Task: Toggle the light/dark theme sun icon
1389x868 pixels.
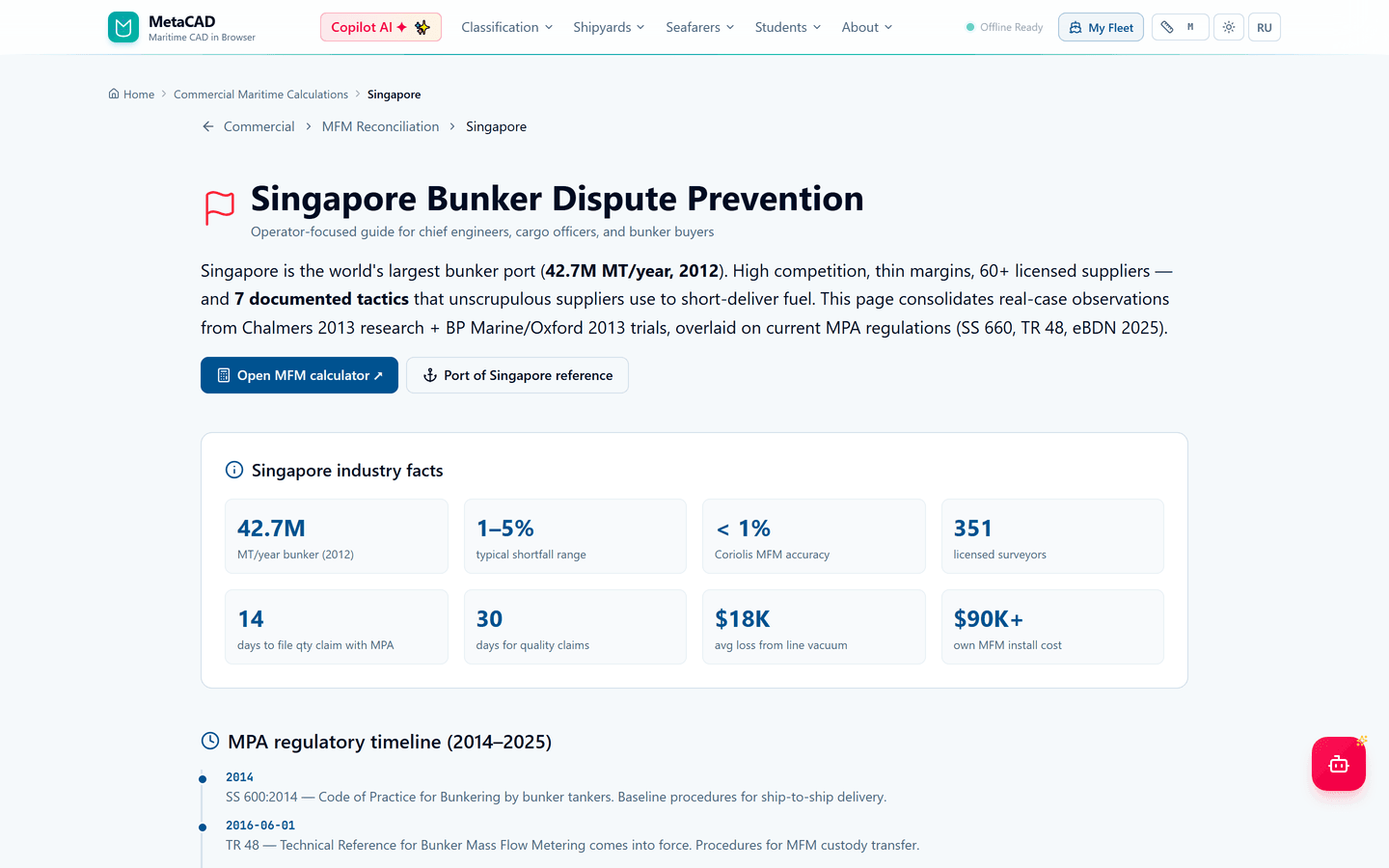Action: point(1228,27)
